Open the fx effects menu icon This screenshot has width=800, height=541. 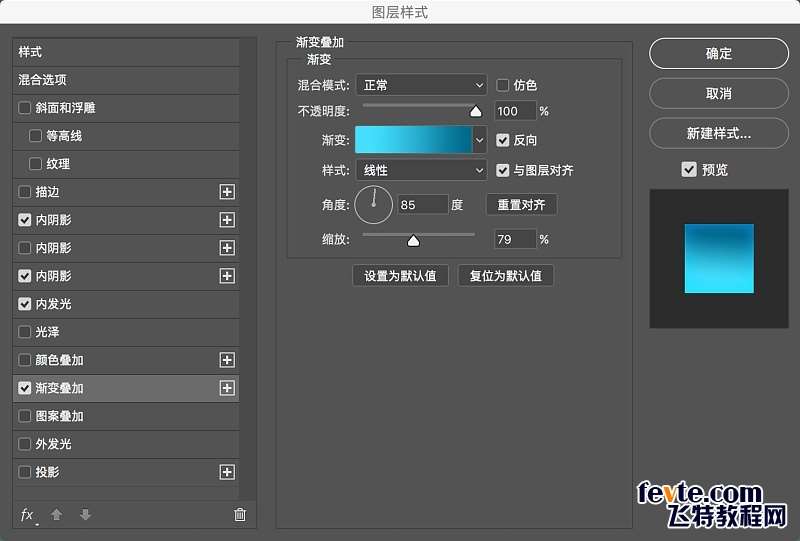28,514
